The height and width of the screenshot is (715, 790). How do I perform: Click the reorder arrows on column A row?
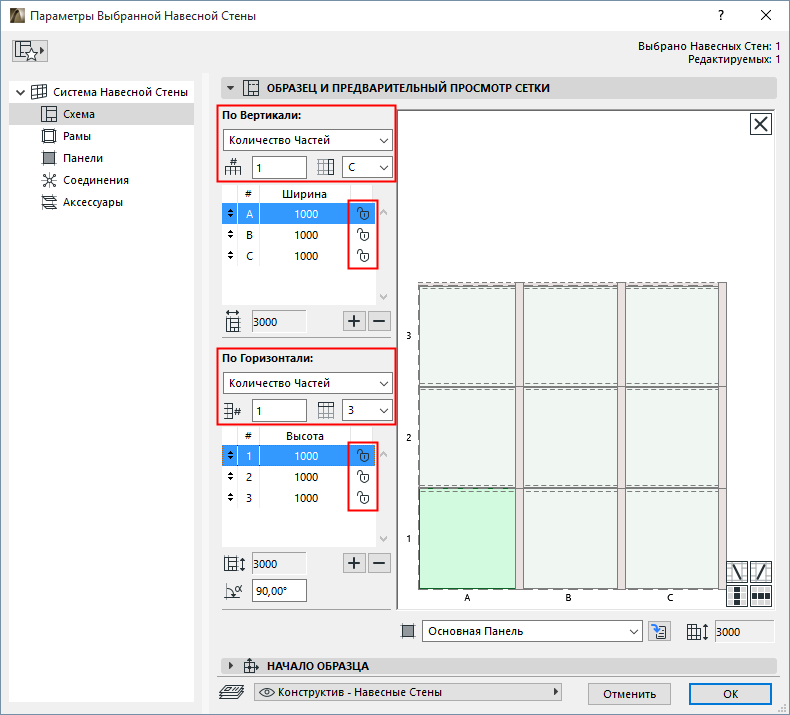(230, 214)
